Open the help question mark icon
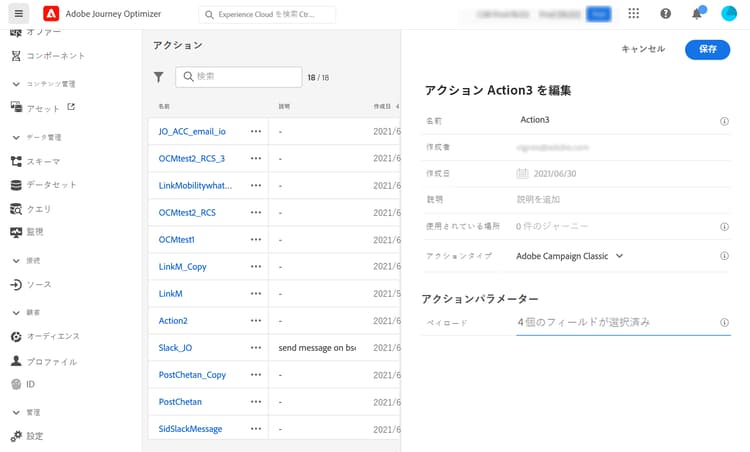 pos(665,13)
